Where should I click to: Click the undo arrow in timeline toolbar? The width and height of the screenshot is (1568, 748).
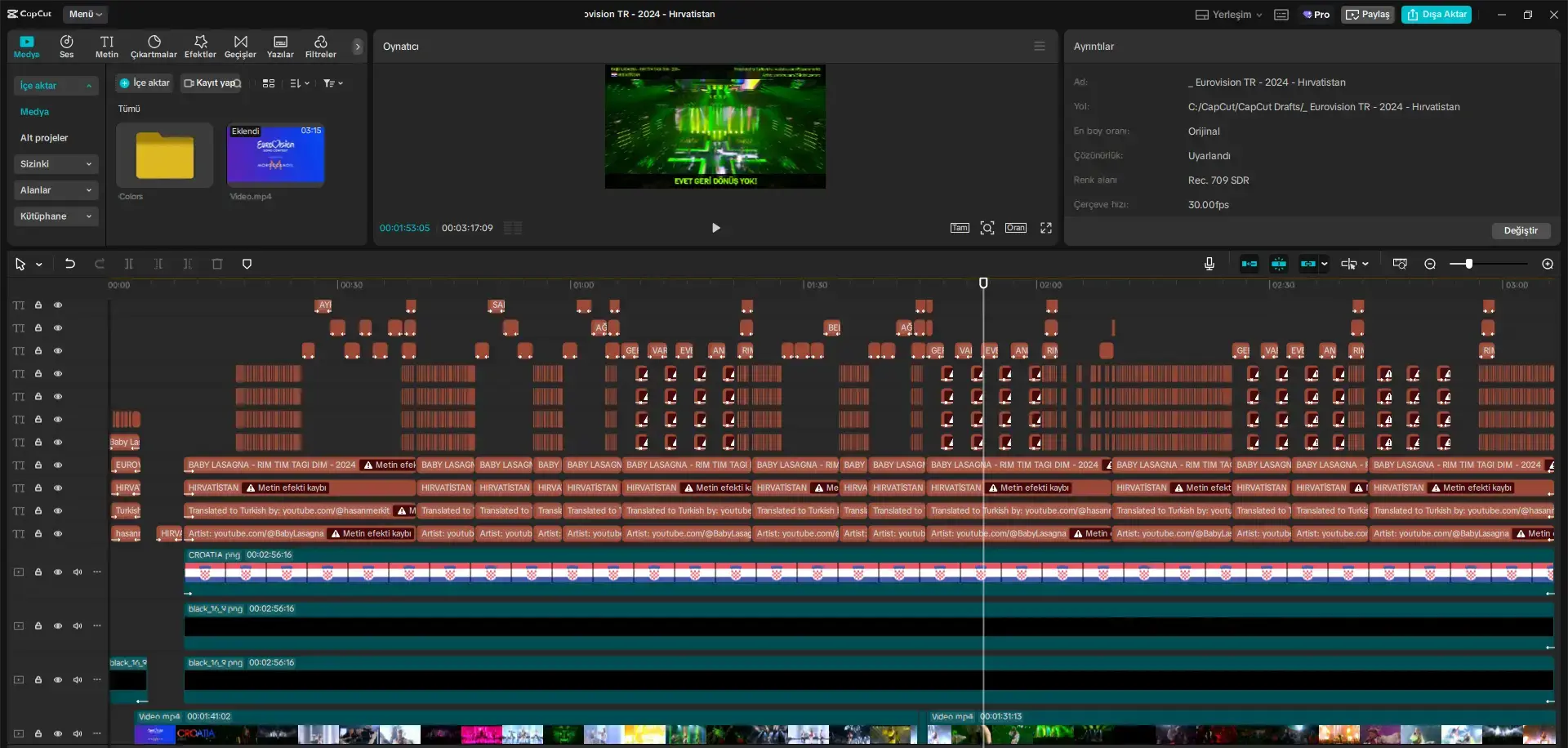(70, 264)
